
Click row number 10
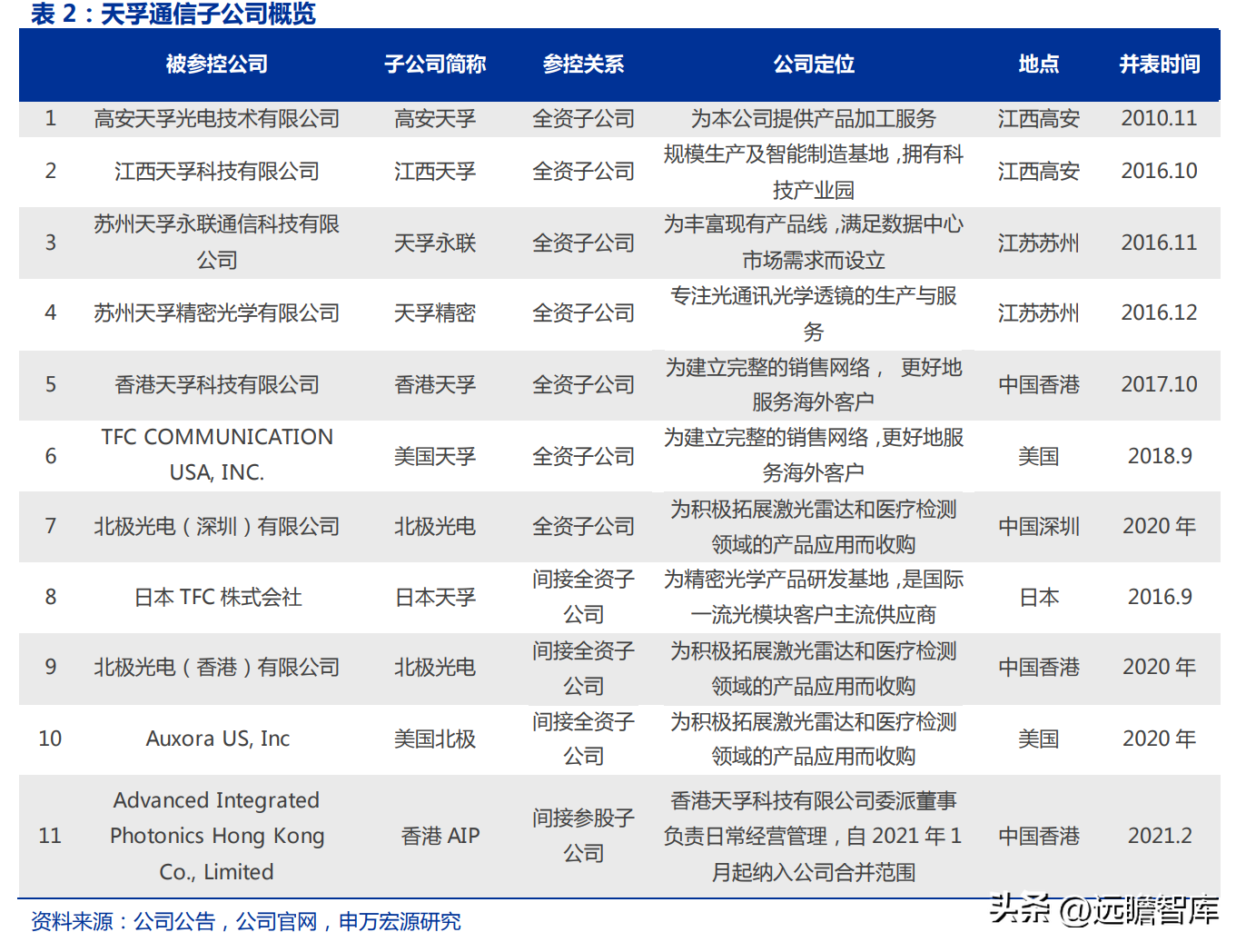[x=50, y=739]
